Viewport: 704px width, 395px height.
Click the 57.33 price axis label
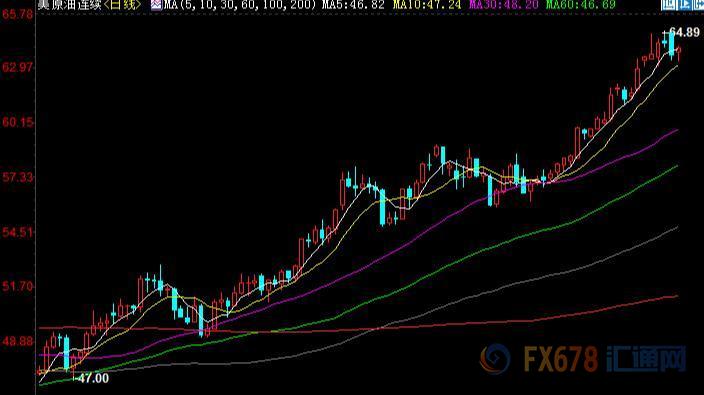18,177
